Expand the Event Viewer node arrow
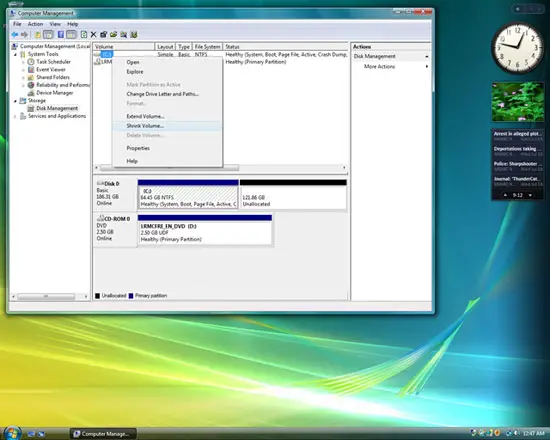This screenshot has height=440, width=550. point(23,70)
